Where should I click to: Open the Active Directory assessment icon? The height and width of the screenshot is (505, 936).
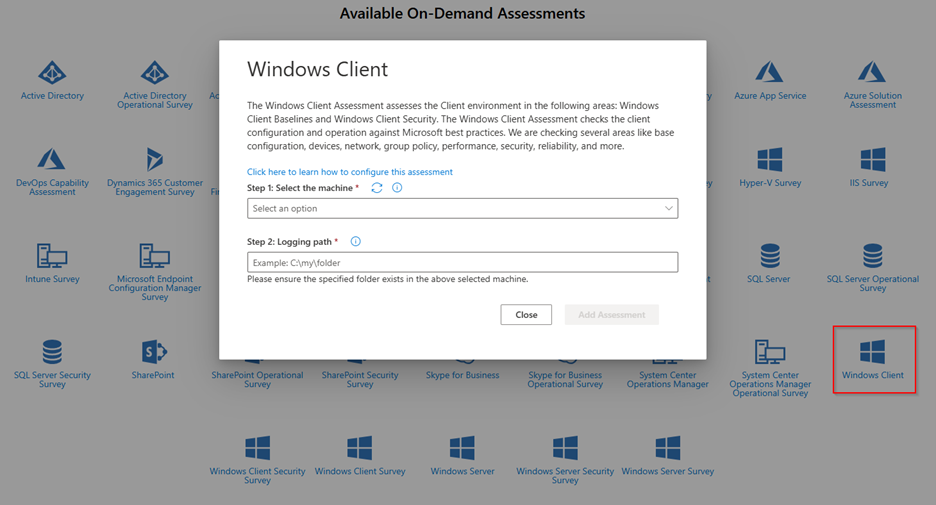click(x=52, y=73)
